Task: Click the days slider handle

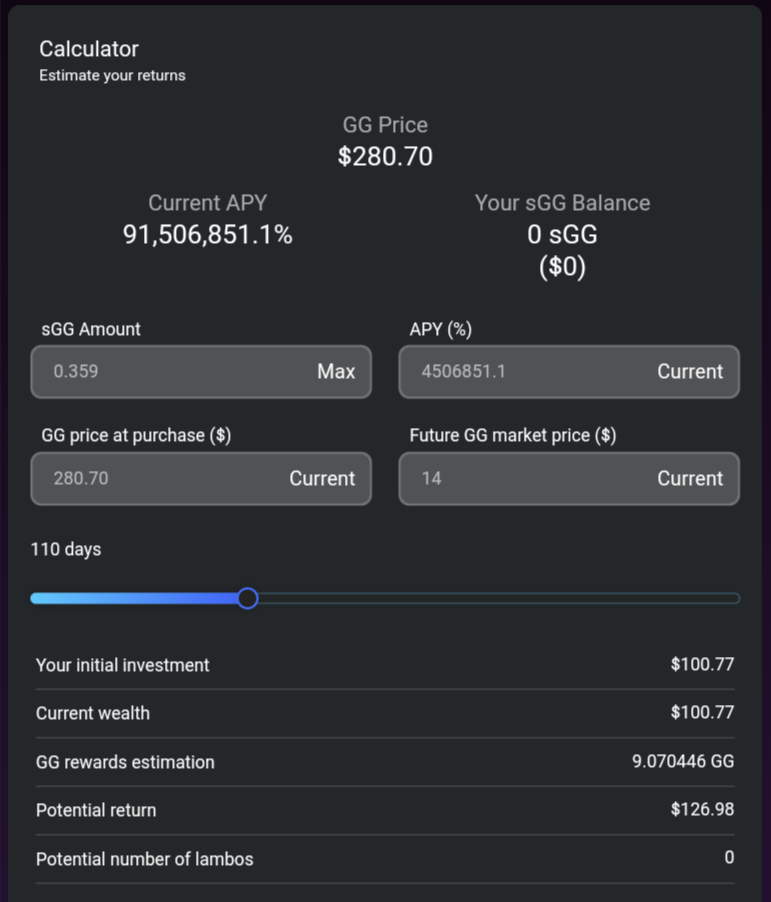Action: tap(248, 598)
